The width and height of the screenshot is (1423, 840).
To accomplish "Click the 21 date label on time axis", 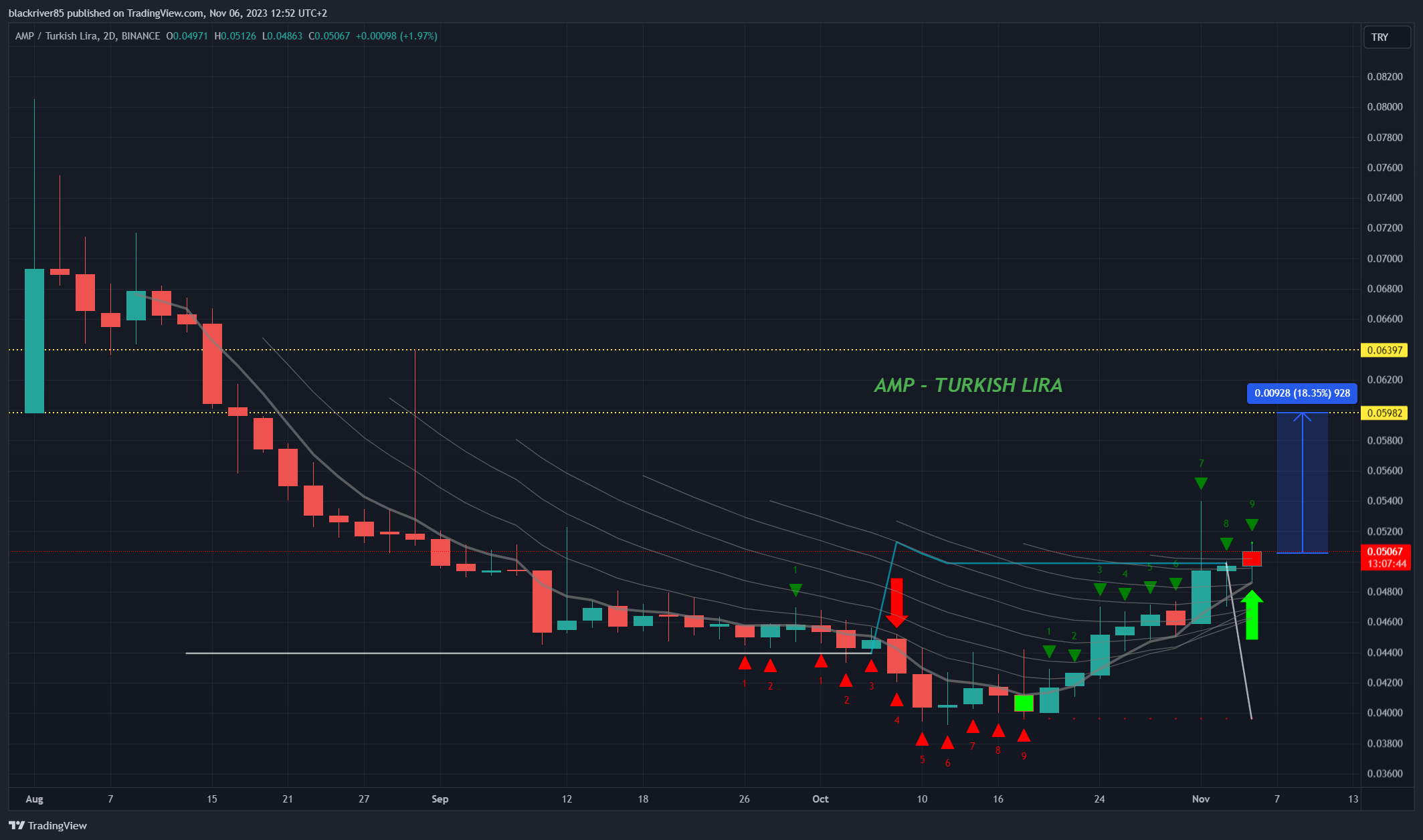I will pyautogui.click(x=288, y=799).
